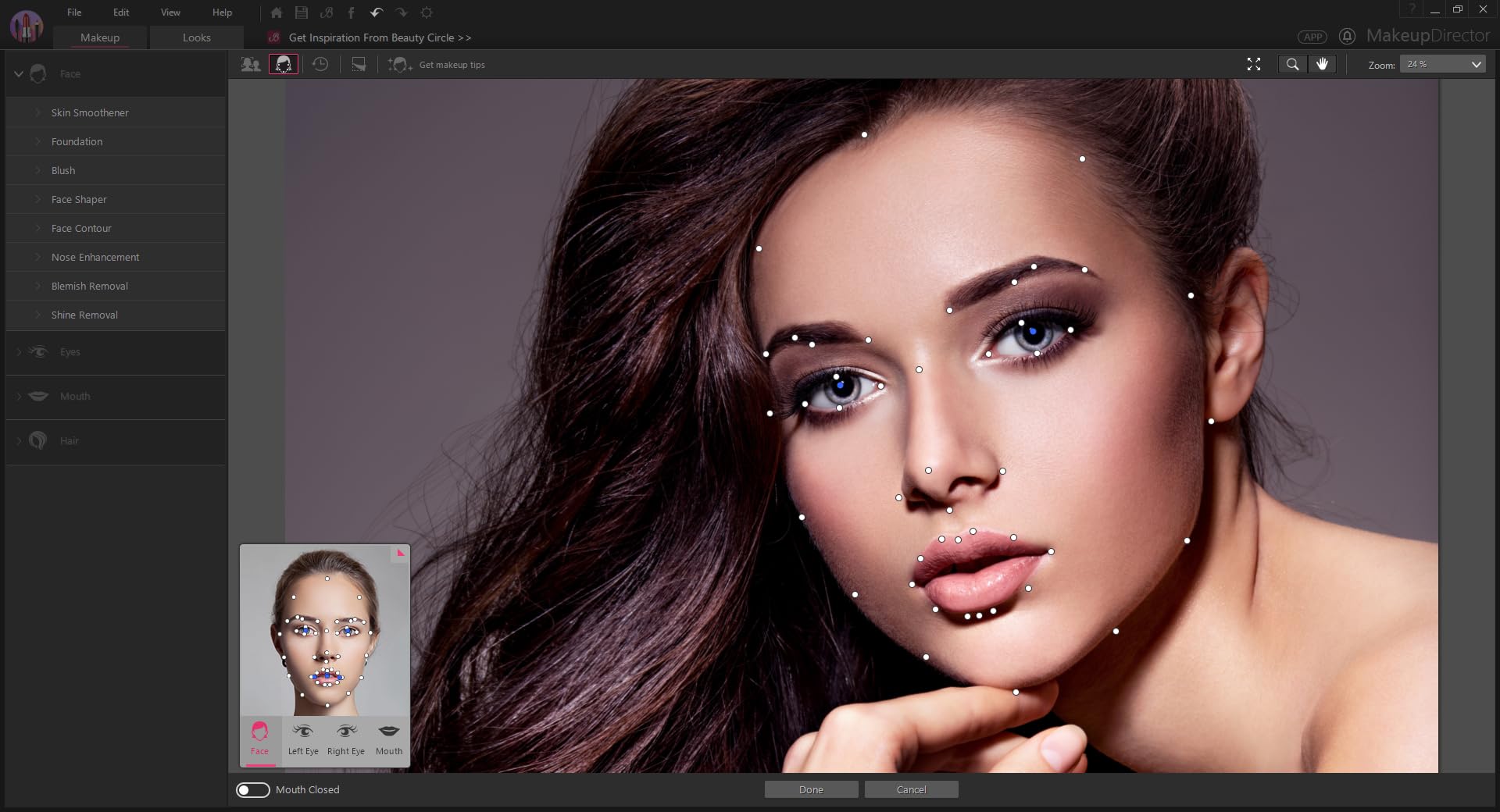Select the multiple faces detection icon

(251, 65)
